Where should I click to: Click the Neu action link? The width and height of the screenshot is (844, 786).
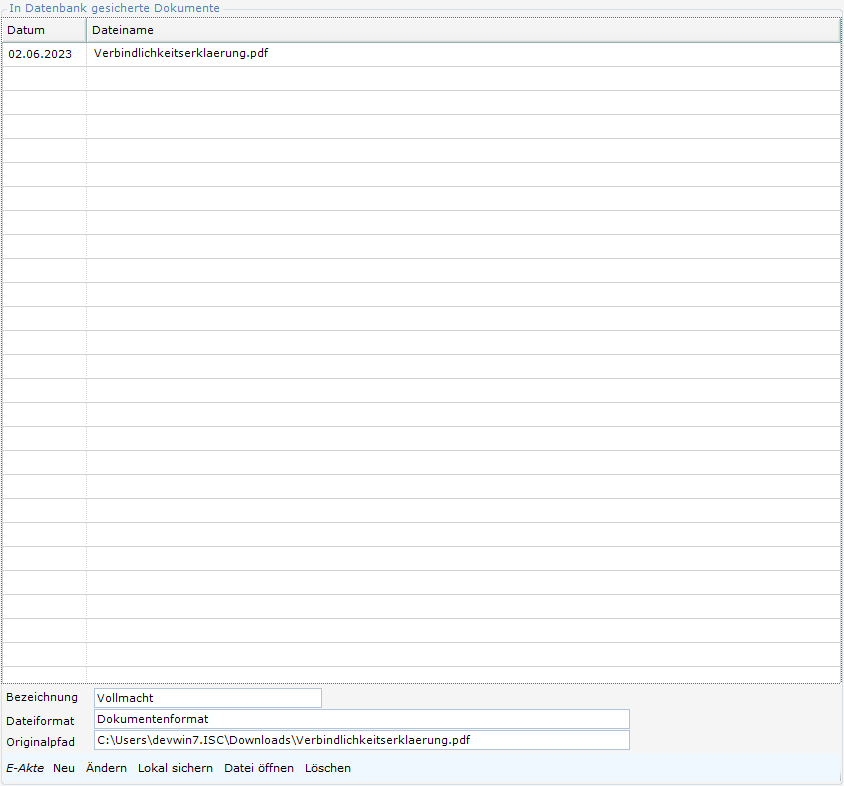(x=64, y=768)
